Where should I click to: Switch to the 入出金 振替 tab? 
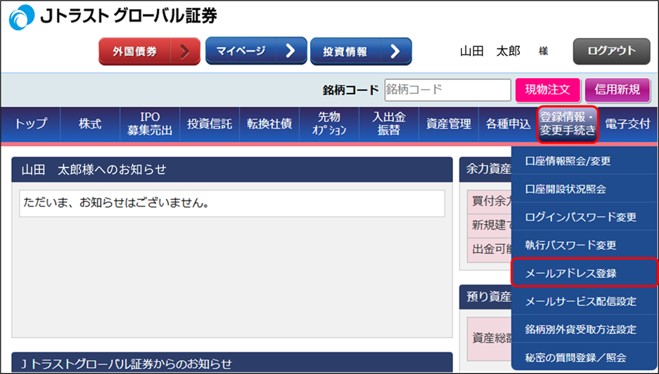click(x=388, y=124)
